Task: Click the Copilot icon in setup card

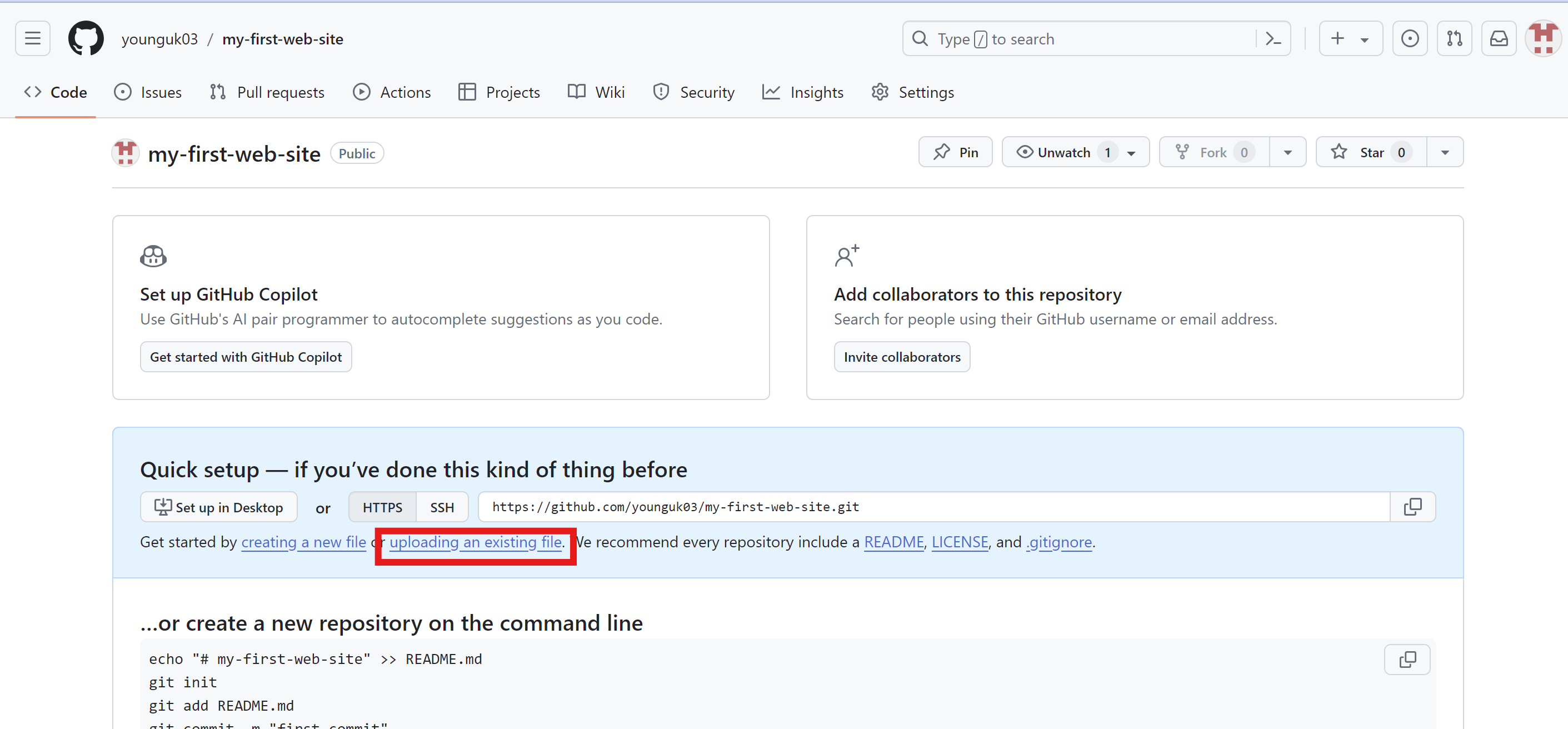Action: [153, 256]
